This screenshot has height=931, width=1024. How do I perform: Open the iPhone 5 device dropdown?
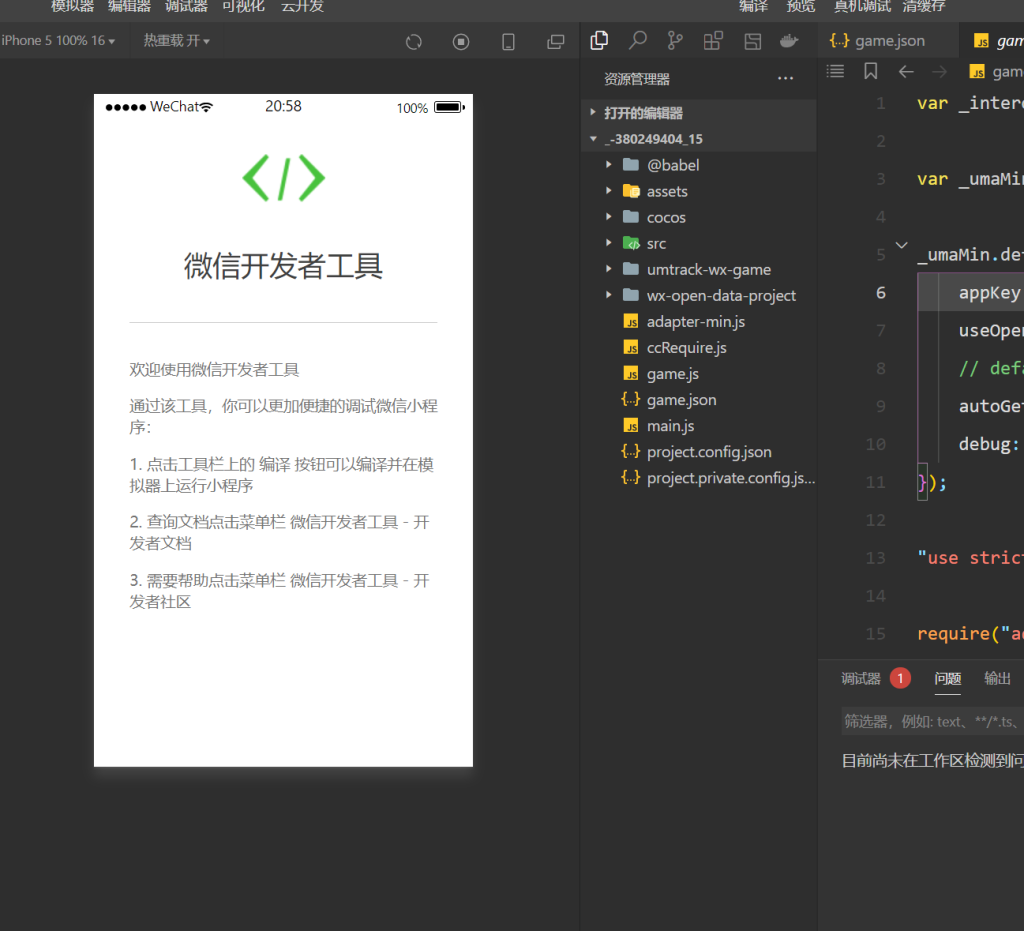click(x=58, y=41)
